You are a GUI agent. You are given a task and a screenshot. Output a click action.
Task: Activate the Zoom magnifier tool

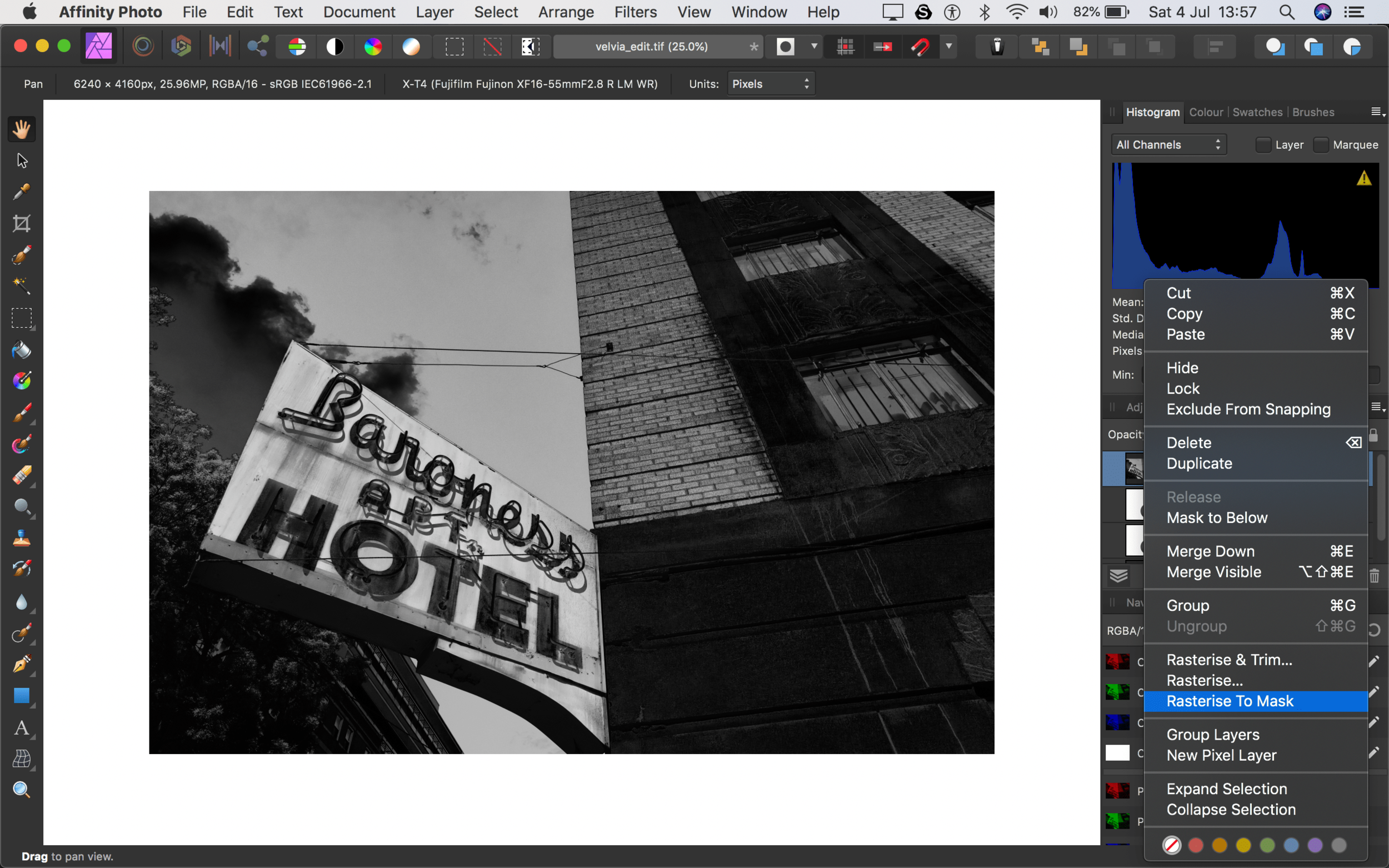point(22,790)
